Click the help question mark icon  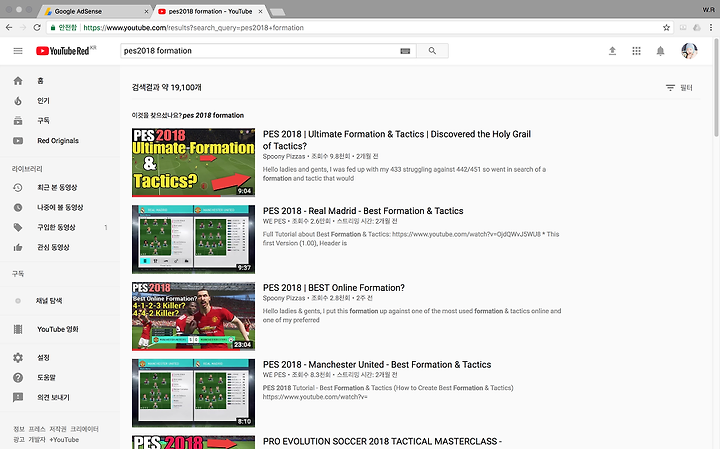point(18,377)
